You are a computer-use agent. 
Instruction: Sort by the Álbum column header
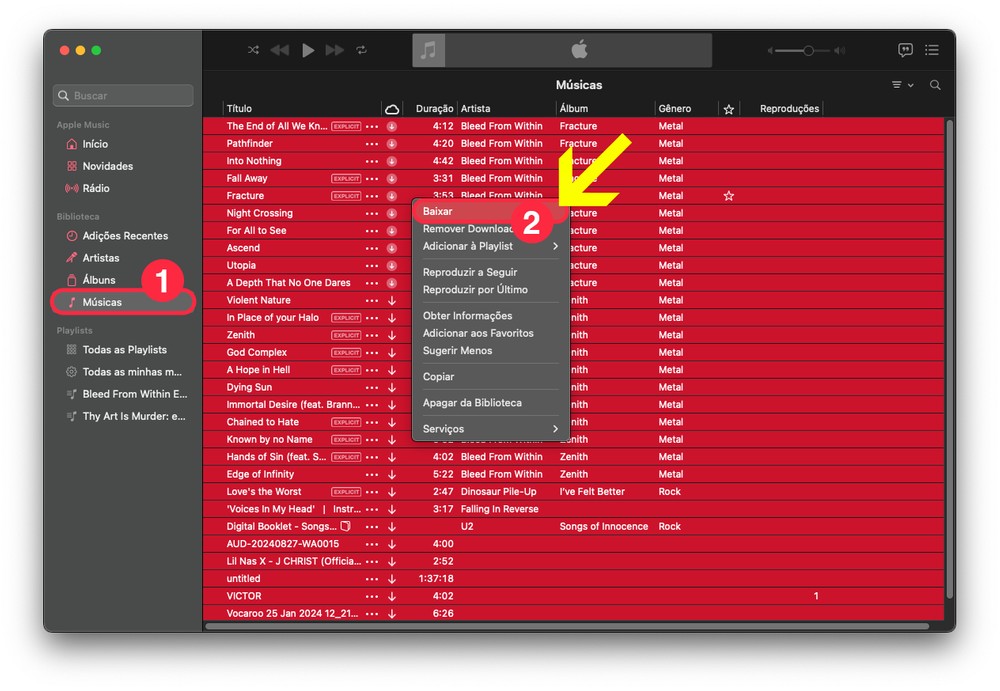[x=605, y=108]
